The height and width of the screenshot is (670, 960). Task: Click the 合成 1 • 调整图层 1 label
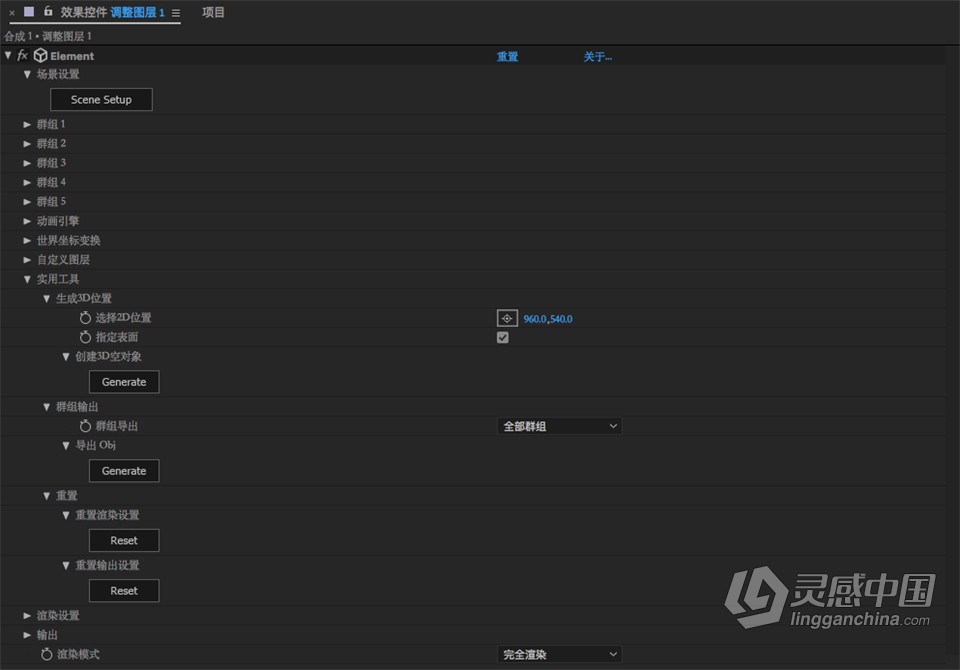[48, 36]
